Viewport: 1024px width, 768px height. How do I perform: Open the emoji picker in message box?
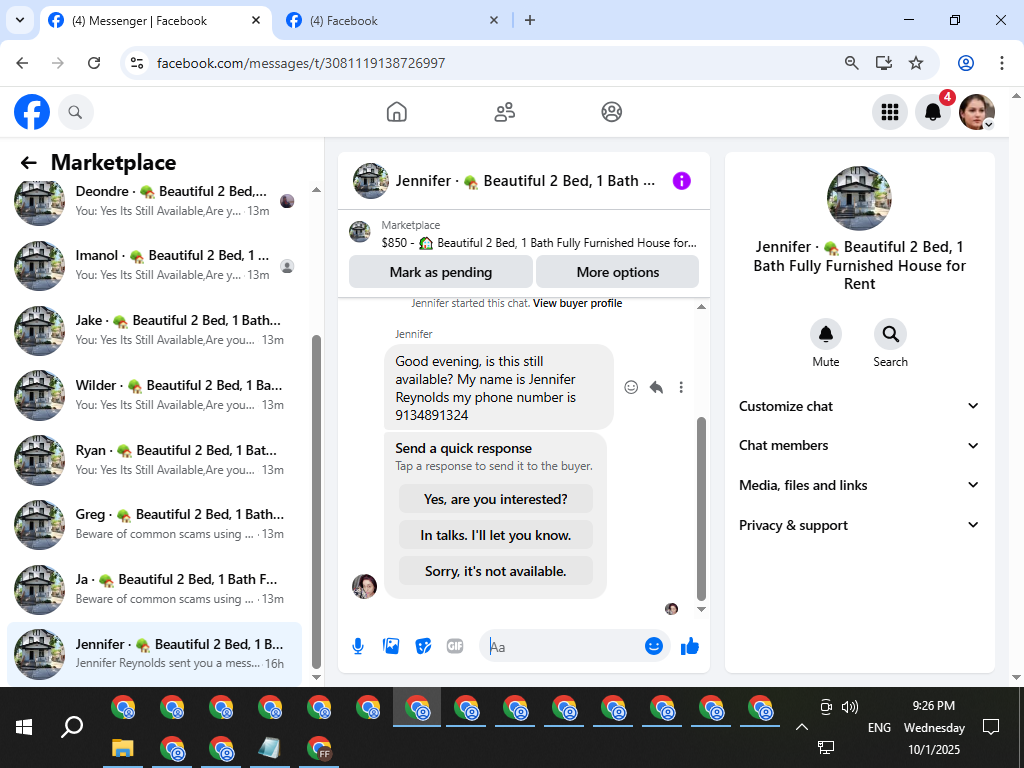pos(654,647)
